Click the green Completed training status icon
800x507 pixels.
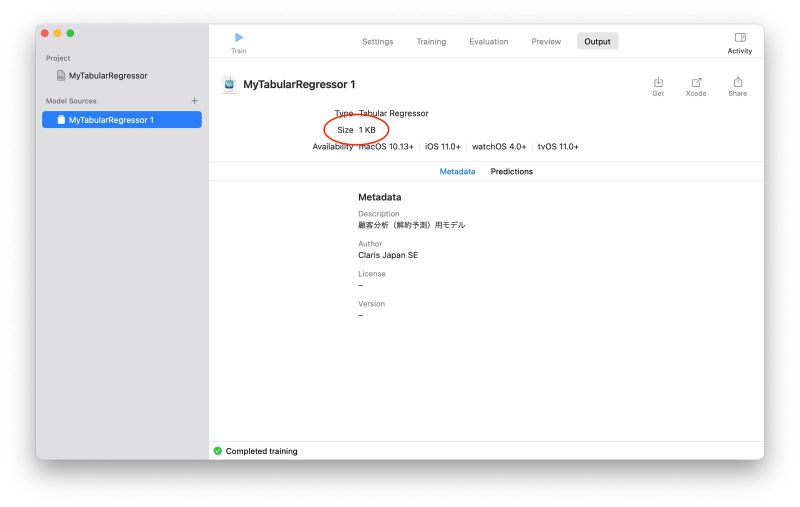pos(218,451)
